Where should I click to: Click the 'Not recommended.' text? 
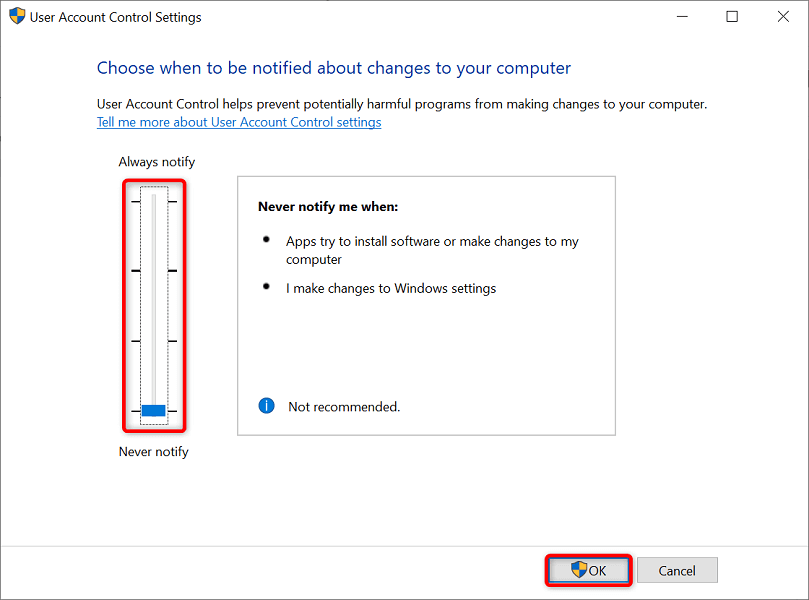click(344, 407)
